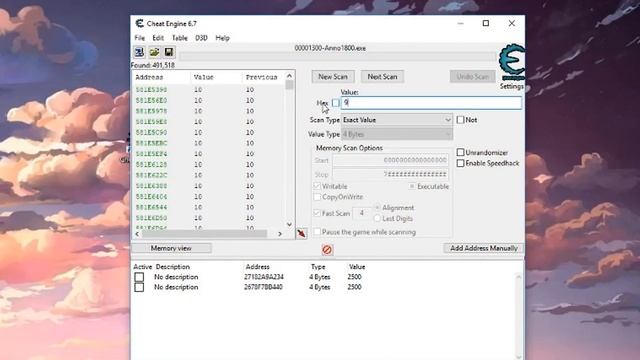Open the process selector computer icon
The height and width of the screenshot is (360, 640).
[x=139, y=52]
